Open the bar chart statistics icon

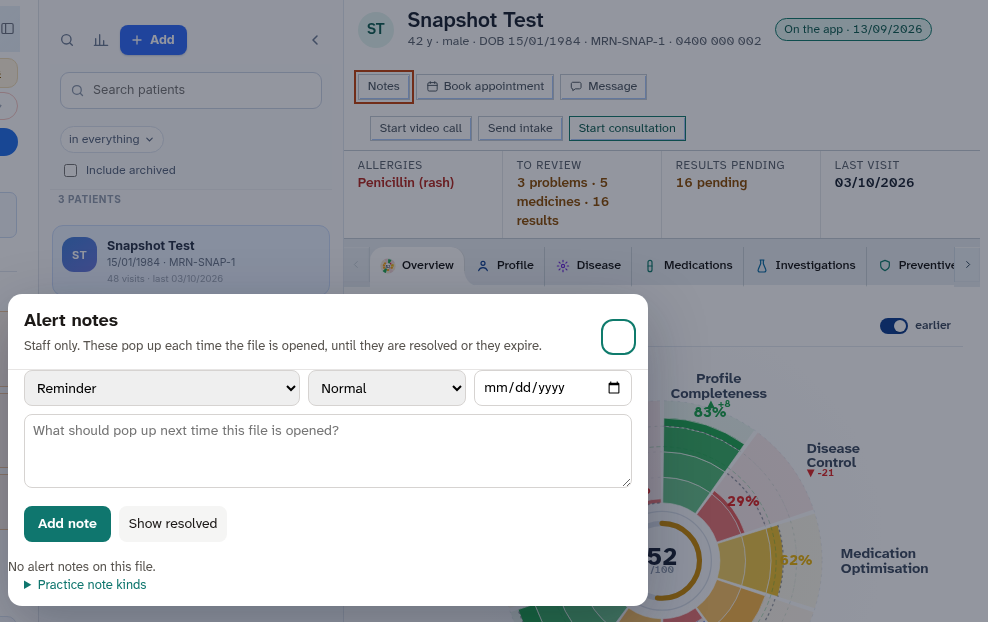point(100,40)
